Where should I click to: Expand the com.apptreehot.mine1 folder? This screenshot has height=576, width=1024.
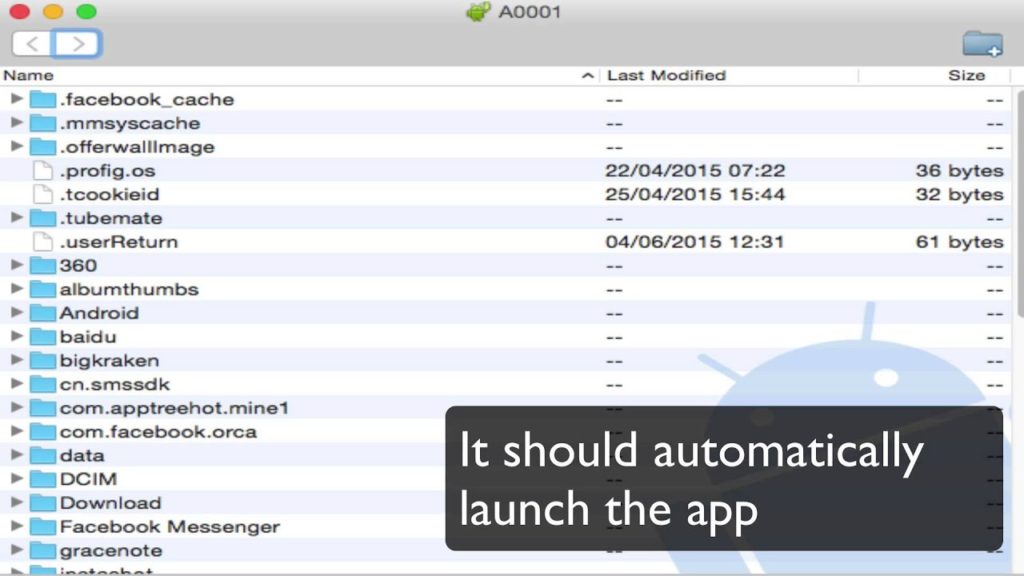pos(16,407)
